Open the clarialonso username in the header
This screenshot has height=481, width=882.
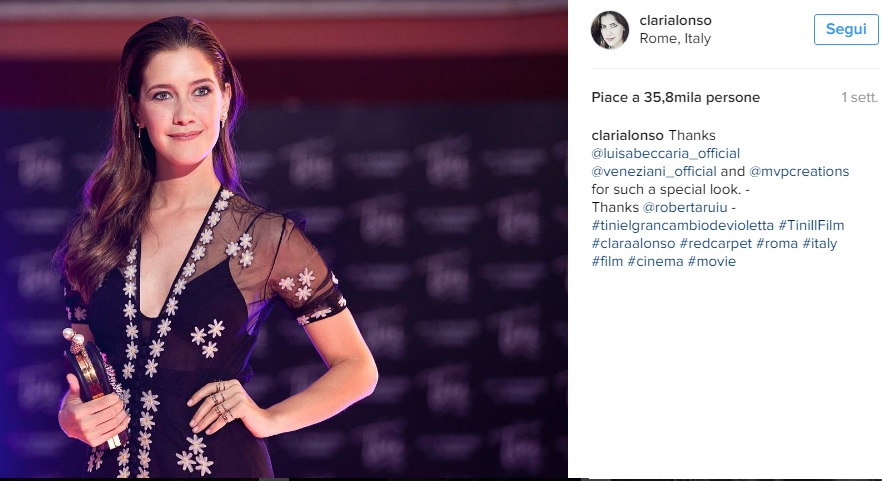[675, 21]
